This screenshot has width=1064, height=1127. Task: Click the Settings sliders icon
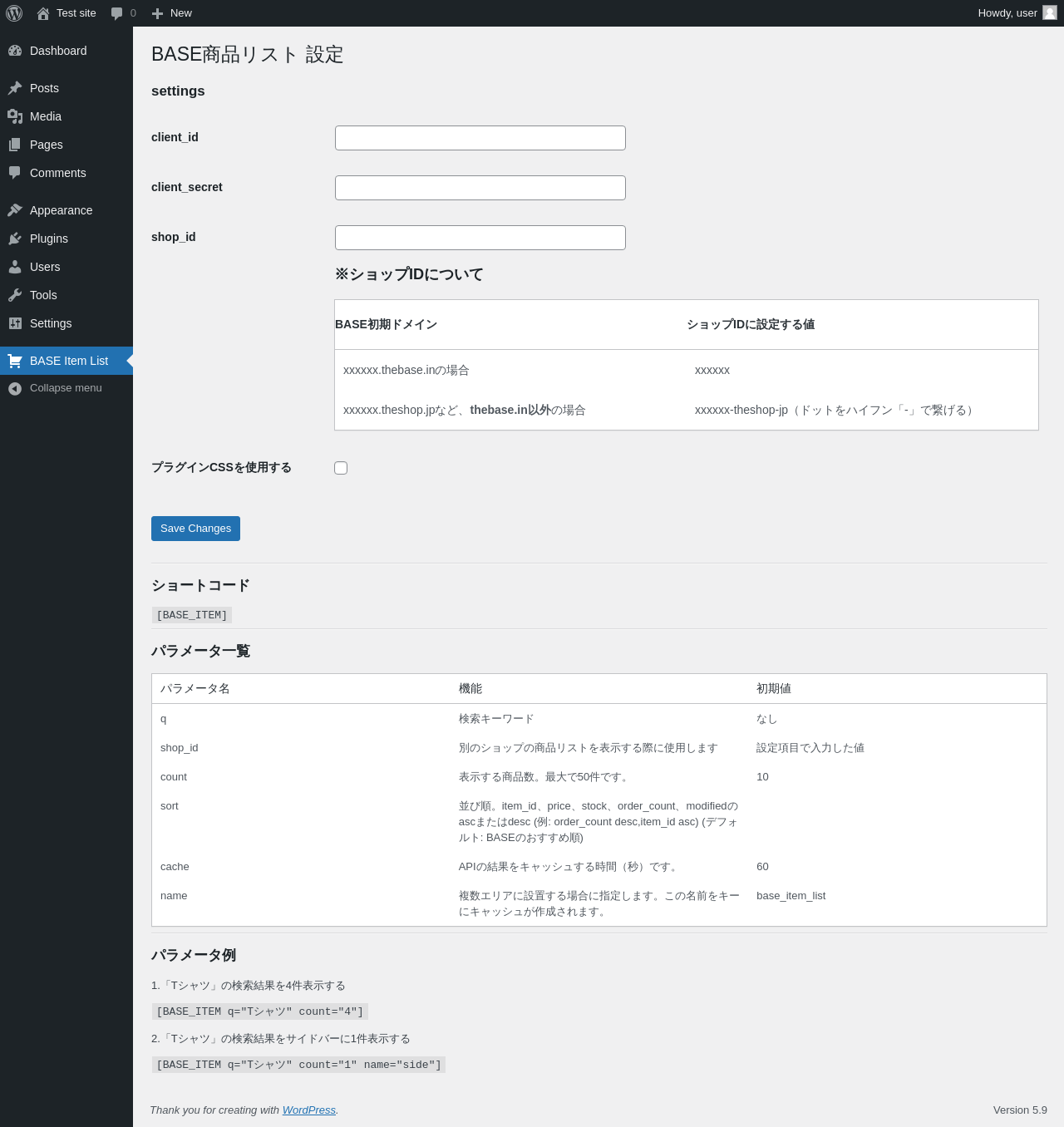tap(15, 323)
